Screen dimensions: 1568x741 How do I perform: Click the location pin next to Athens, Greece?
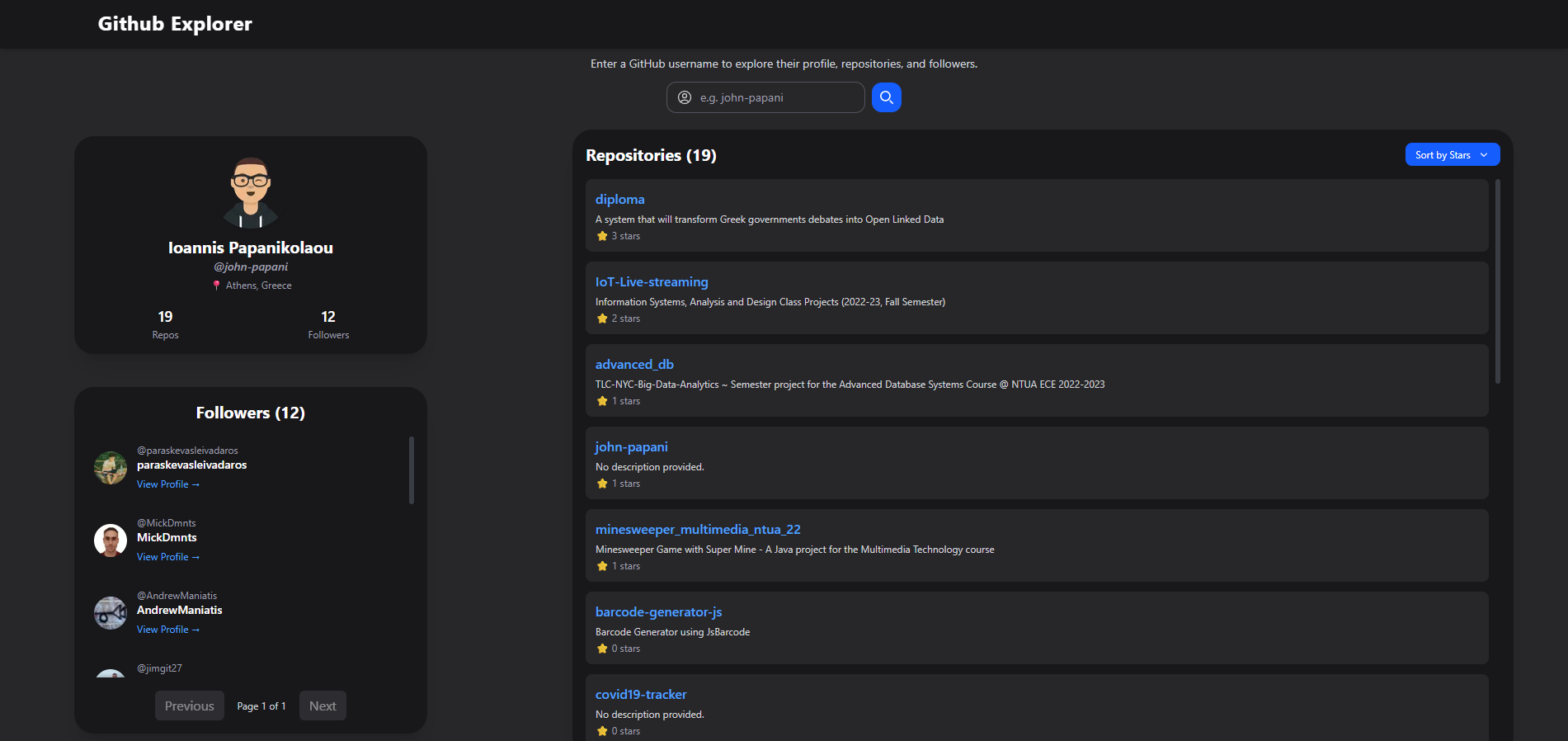coord(217,286)
